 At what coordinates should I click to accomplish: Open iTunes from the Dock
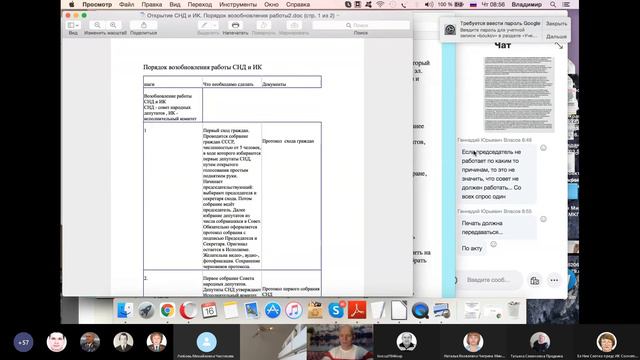(x=294, y=311)
